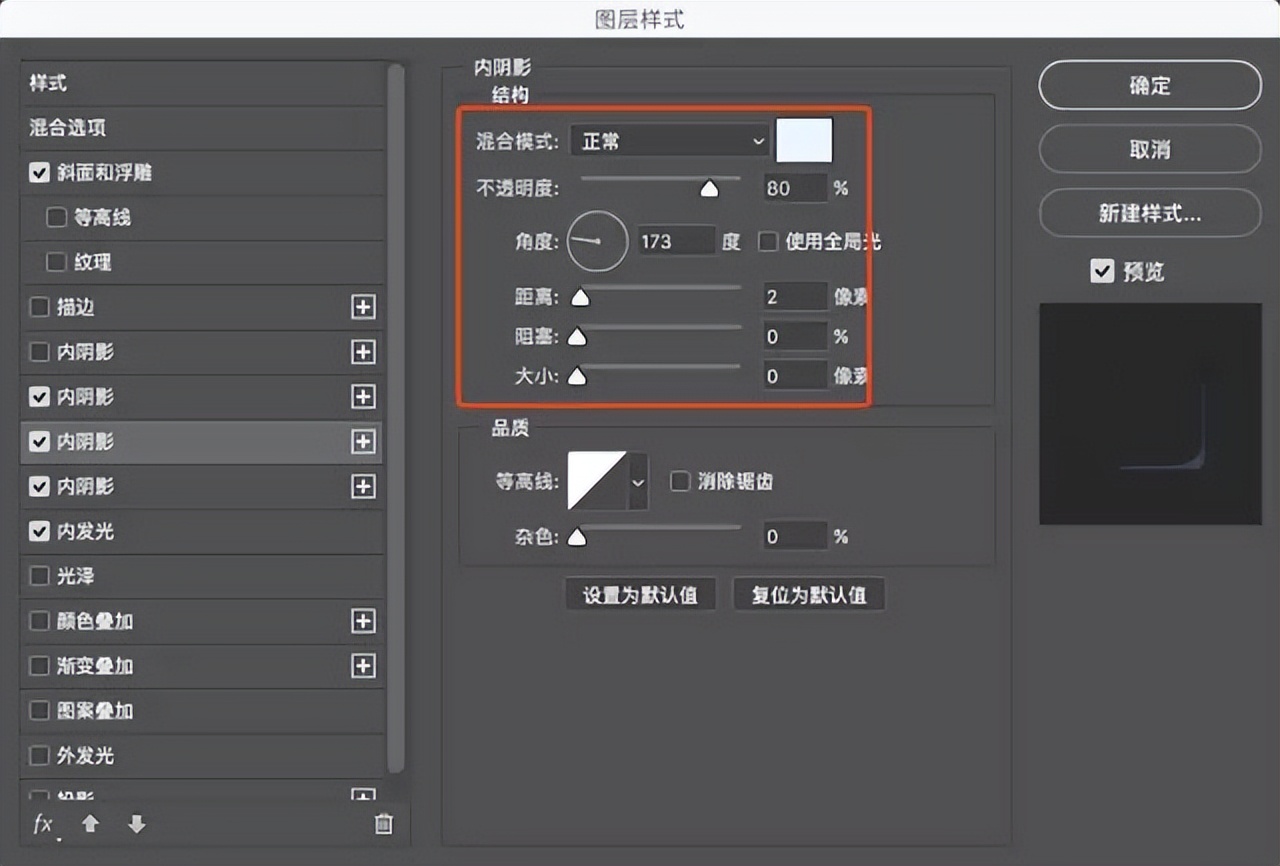
Task: Open the 混合模式 dropdown
Action: [668, 141]
